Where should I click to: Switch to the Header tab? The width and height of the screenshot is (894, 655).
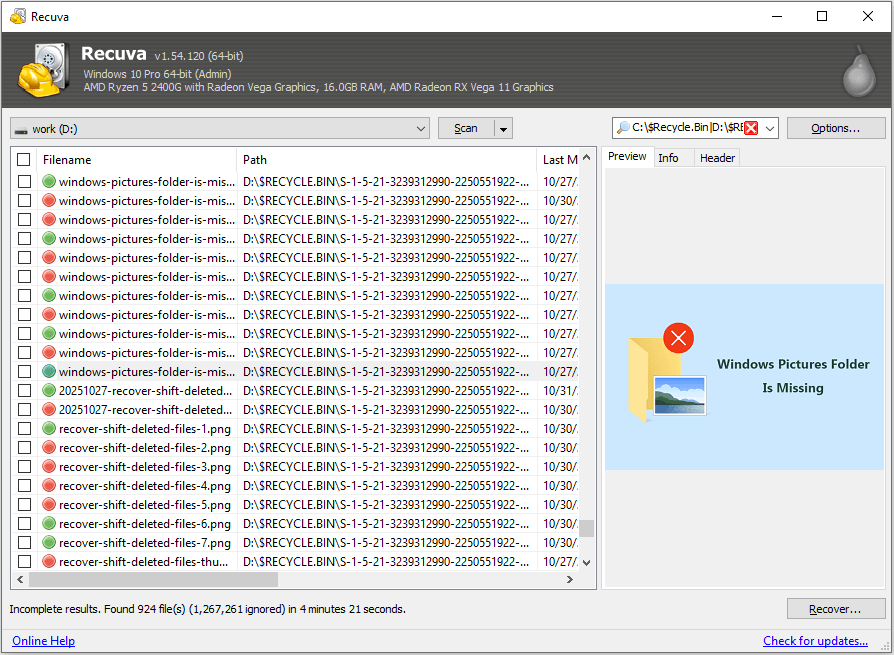[717, 158]
